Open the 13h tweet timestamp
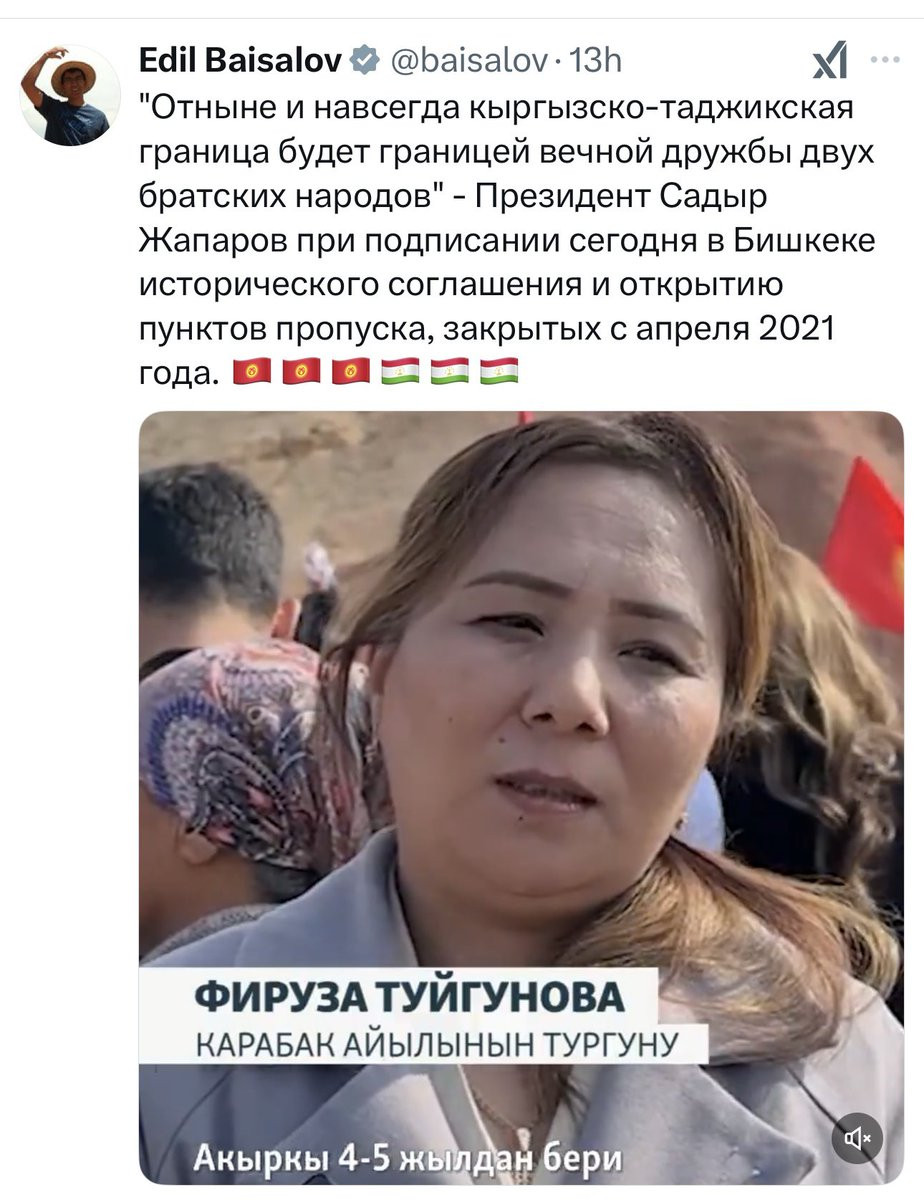The width and height of the screenshot is (924, 1200). click(594, 62)
